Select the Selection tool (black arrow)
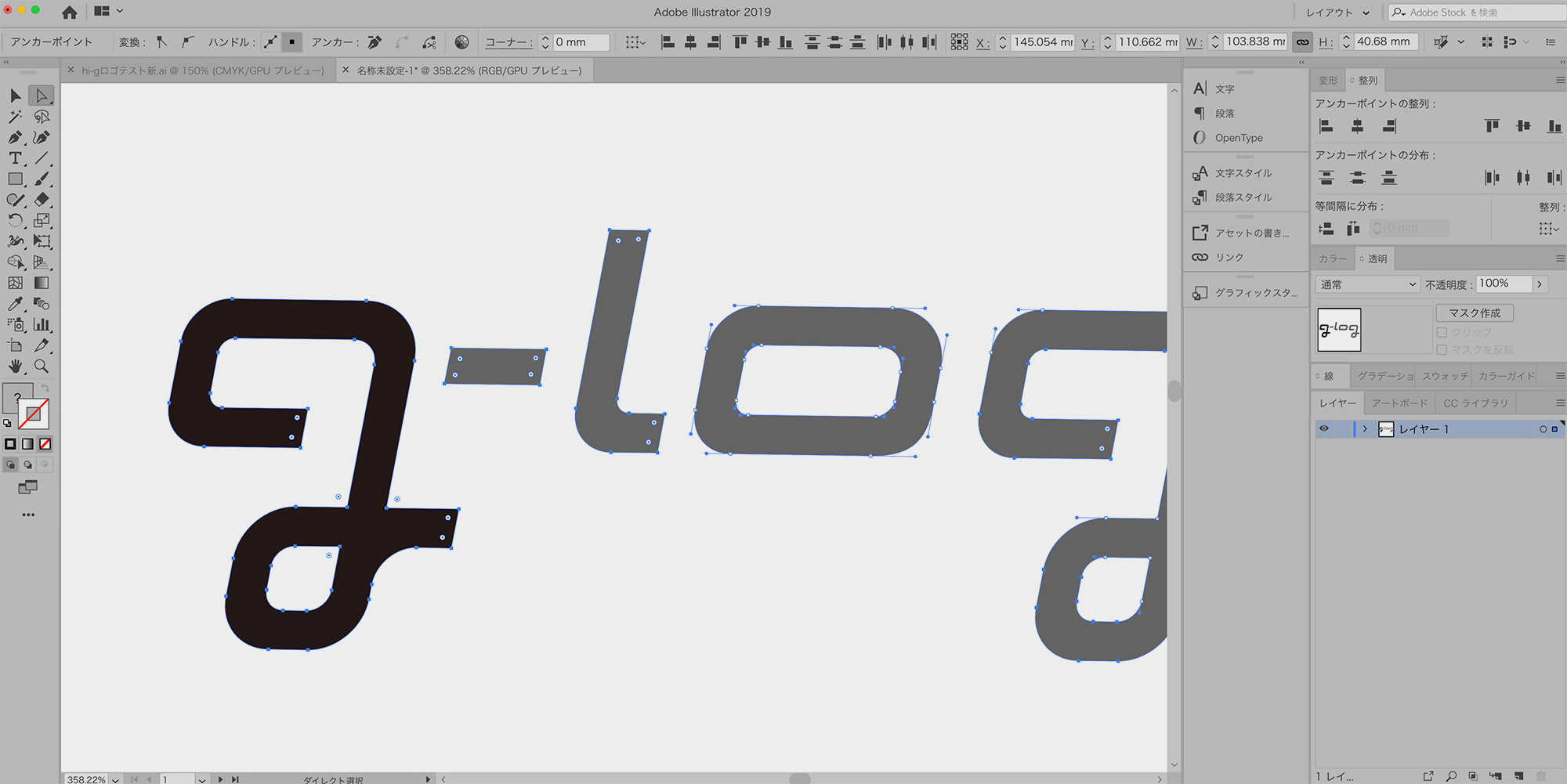 pos(16,96)
